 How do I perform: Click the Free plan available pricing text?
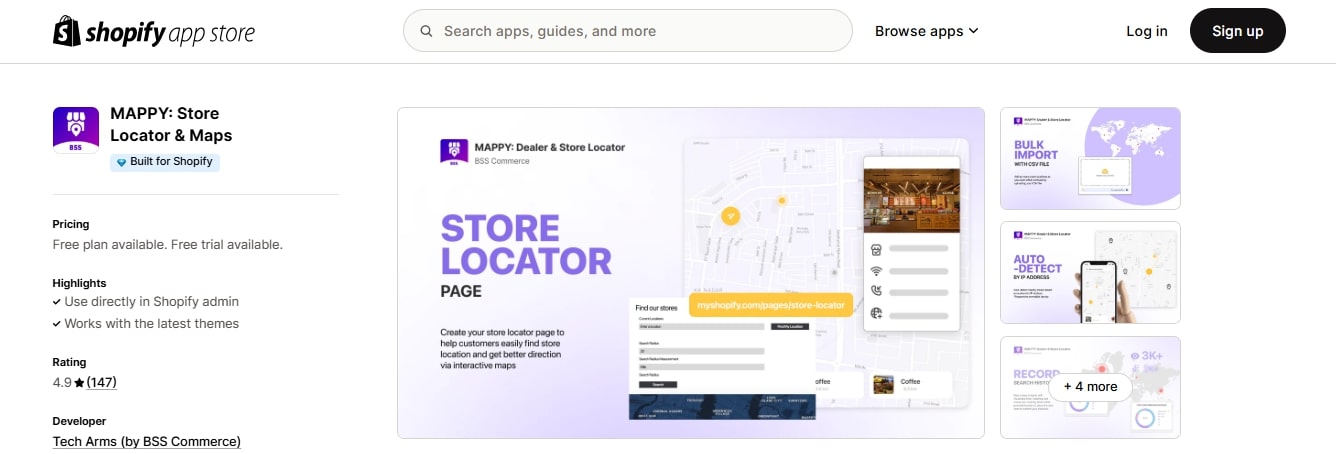pos(167,244)
